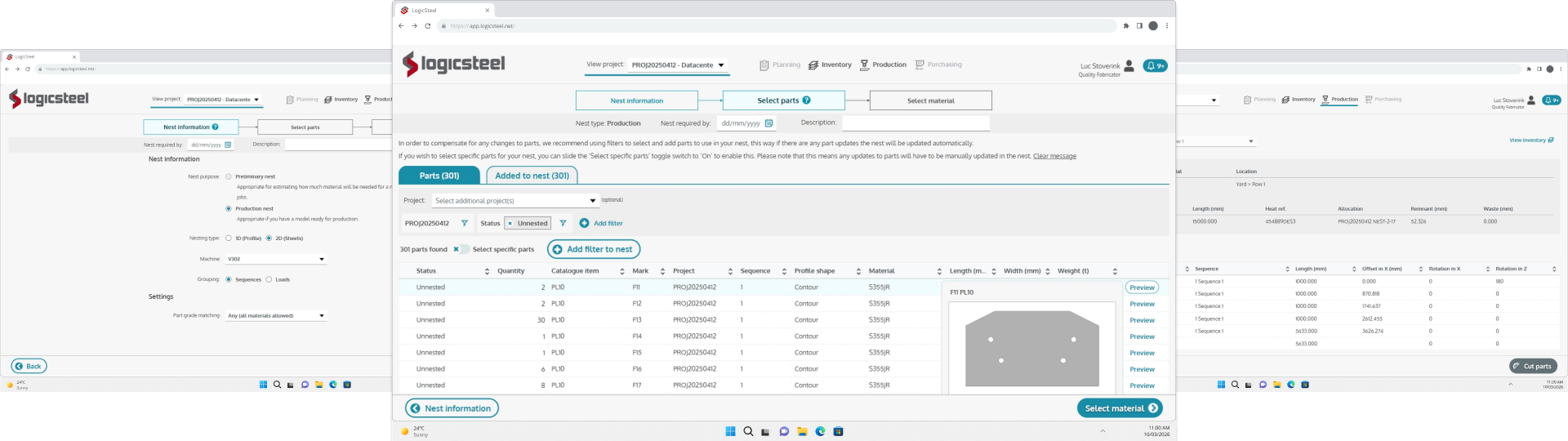Click the user profile icon beside Luc Stoverink
The image size is (1568, 441).
coord(1129,66)
